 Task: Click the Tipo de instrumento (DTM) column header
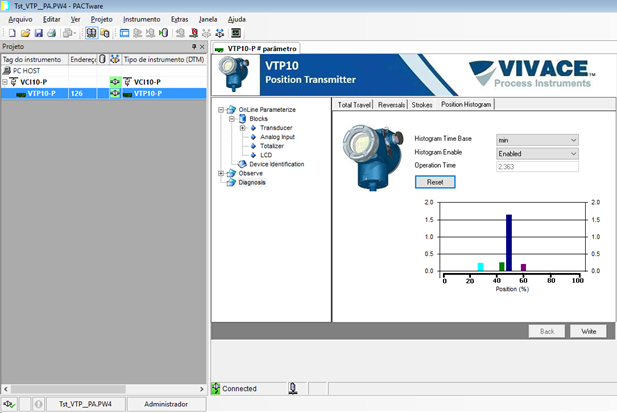[x=164, y=59]
